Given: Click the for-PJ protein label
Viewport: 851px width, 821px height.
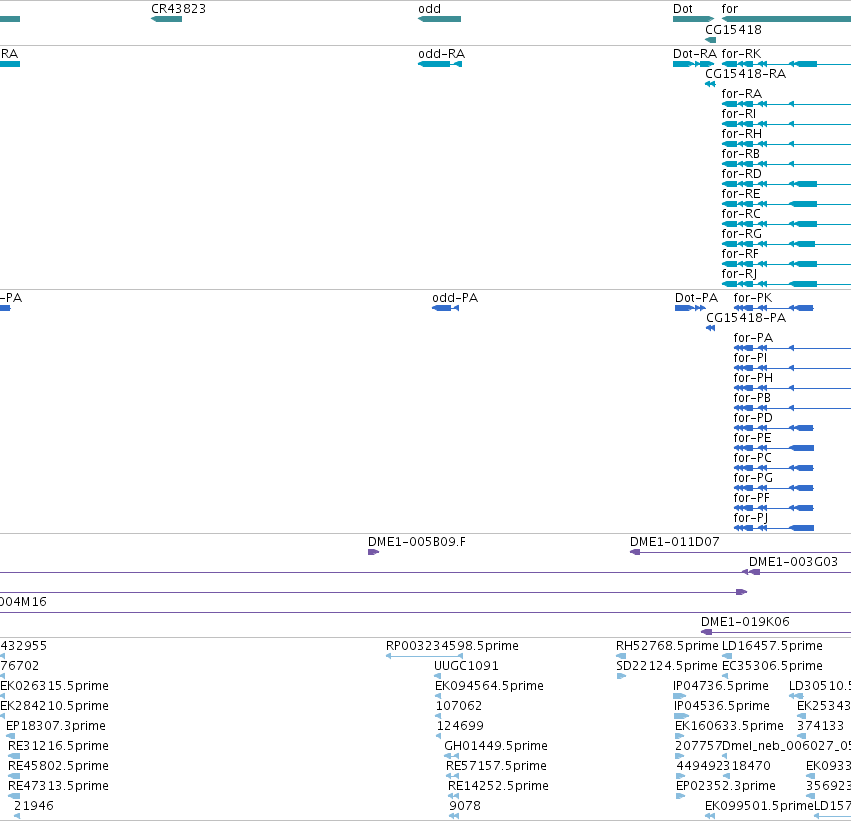Looking at the screenshot, I should (751, 518).
